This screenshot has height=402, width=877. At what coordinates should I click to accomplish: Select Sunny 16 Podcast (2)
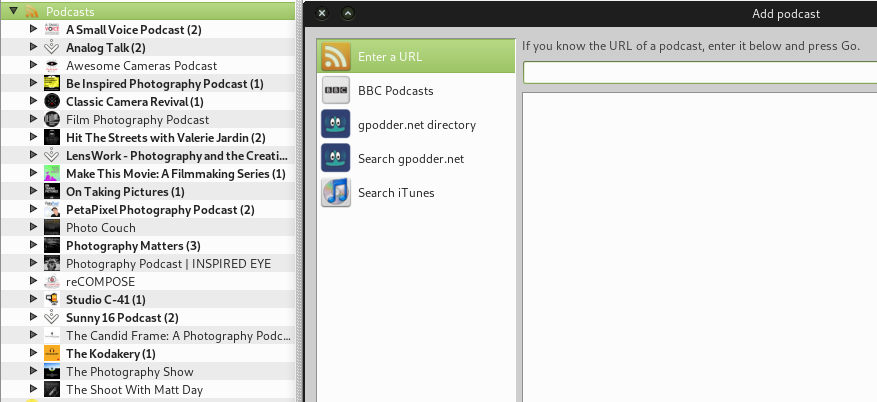pyautogui.click(x=122, y=318)
